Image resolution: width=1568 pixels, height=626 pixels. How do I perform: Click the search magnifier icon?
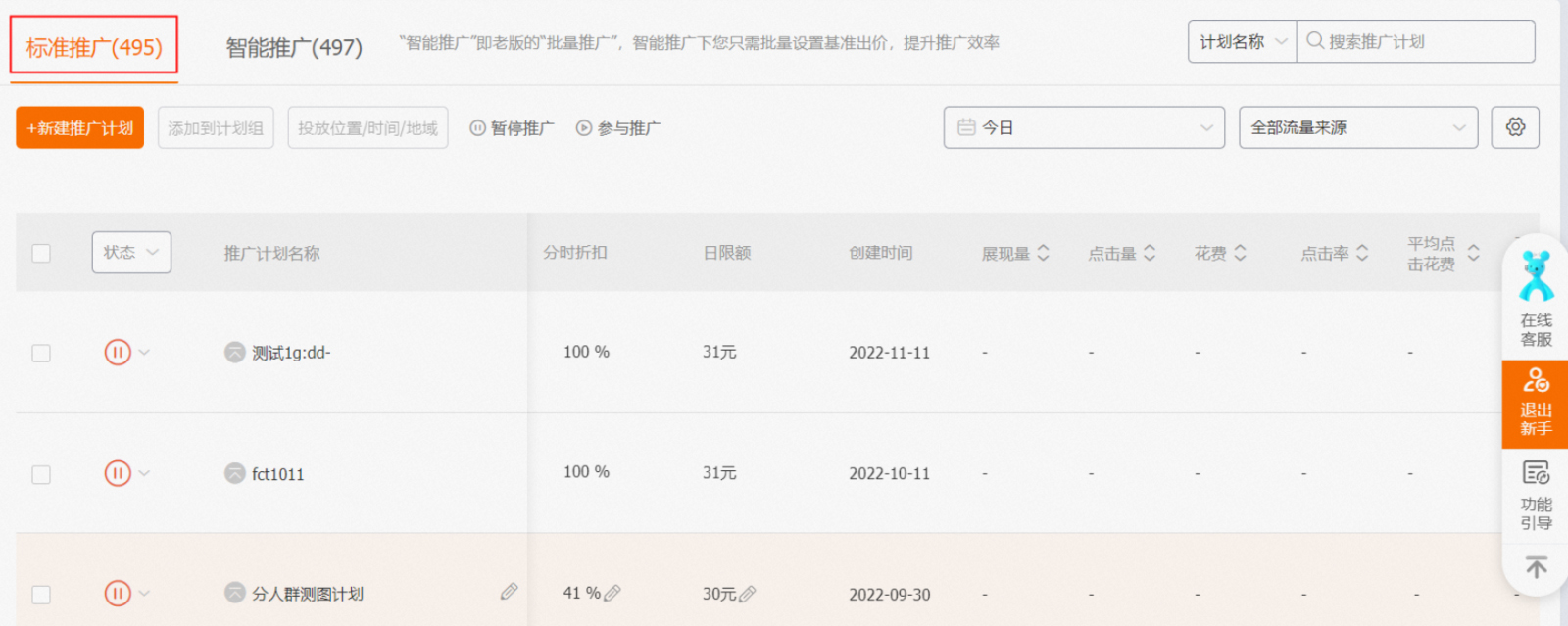[1315, 41]
